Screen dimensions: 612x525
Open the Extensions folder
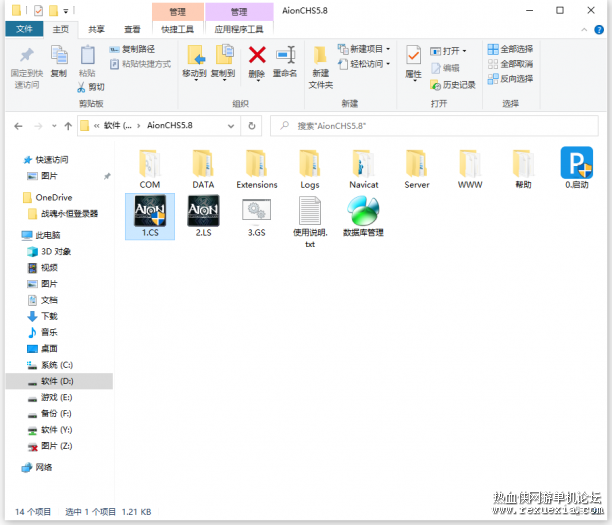click(256, 169)
